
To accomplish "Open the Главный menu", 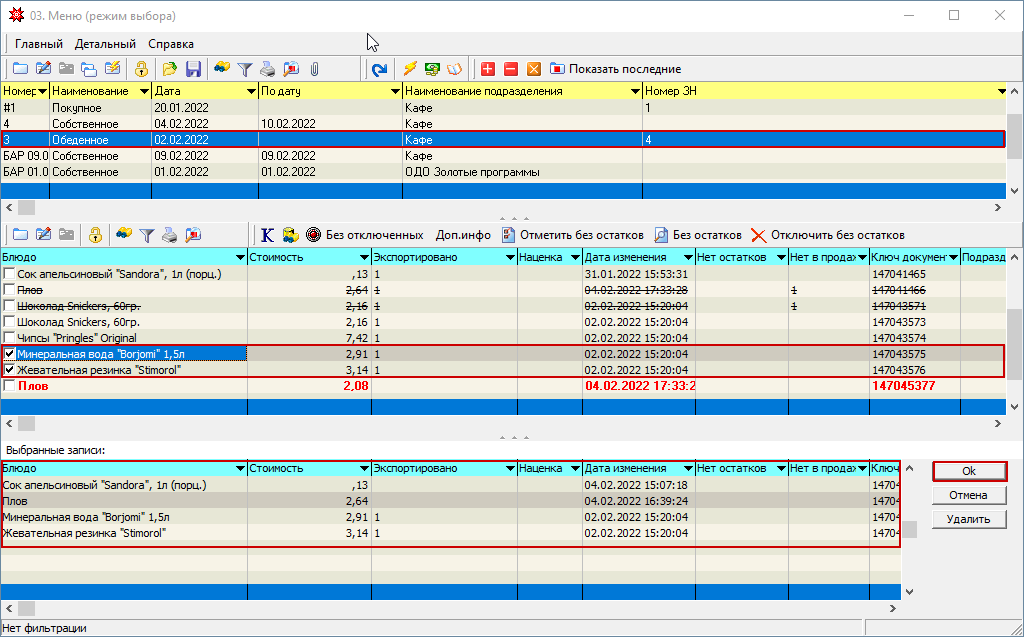I will 39,44.
